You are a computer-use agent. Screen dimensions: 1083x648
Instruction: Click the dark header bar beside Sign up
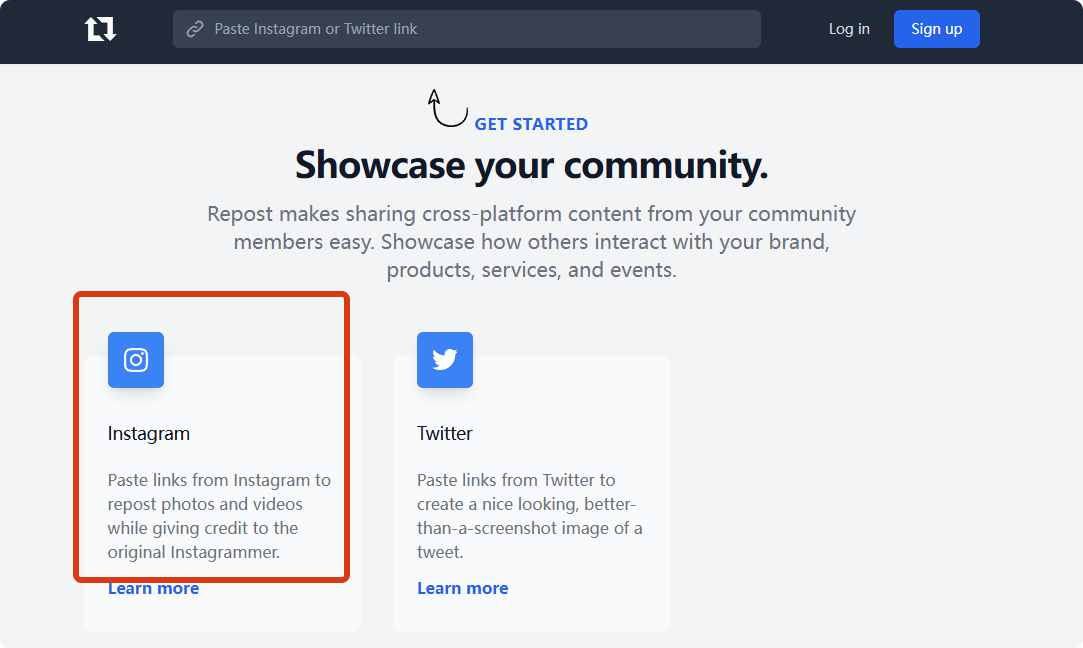(x=1030, y=29)
